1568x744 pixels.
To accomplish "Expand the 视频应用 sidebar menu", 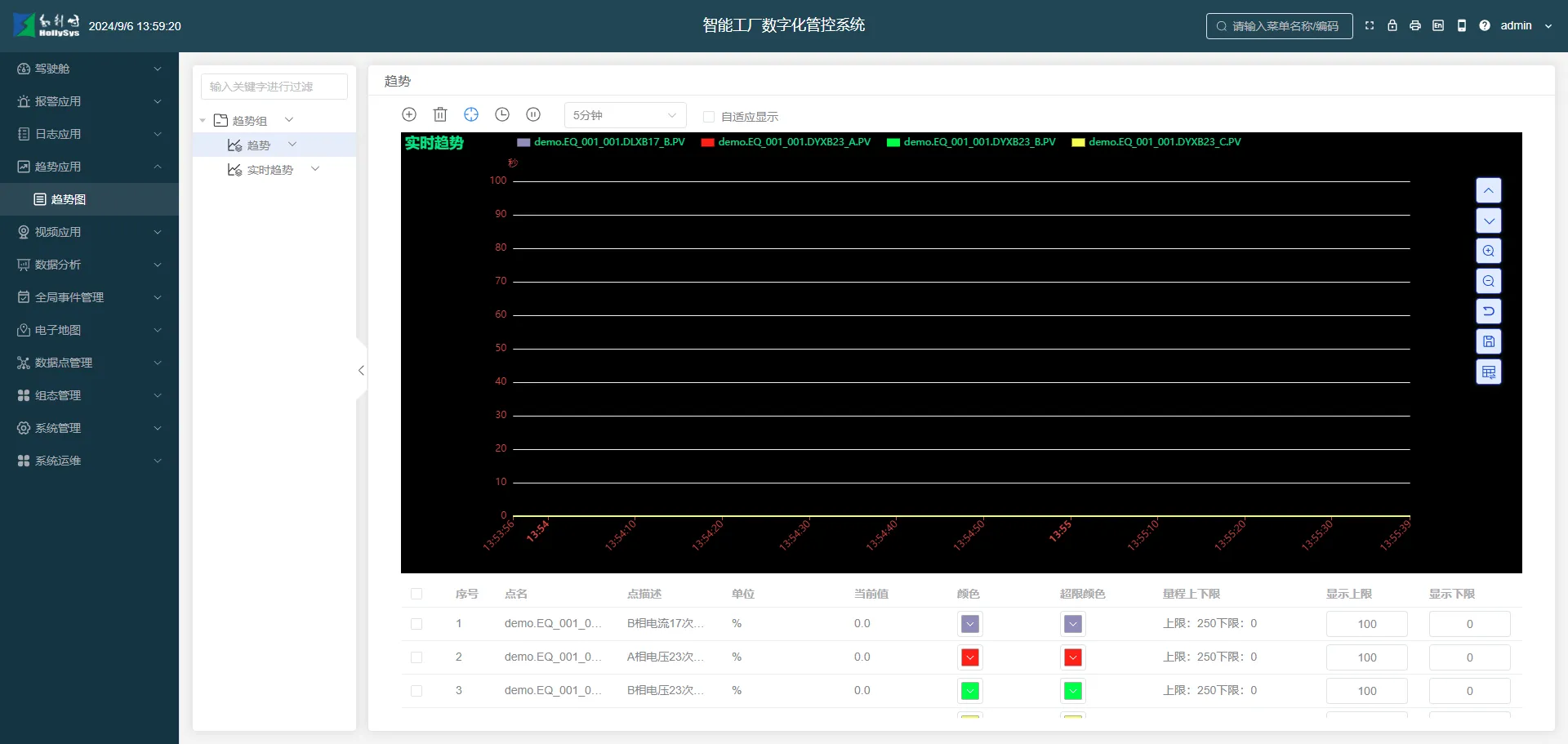I will click(x=89, y=232).
